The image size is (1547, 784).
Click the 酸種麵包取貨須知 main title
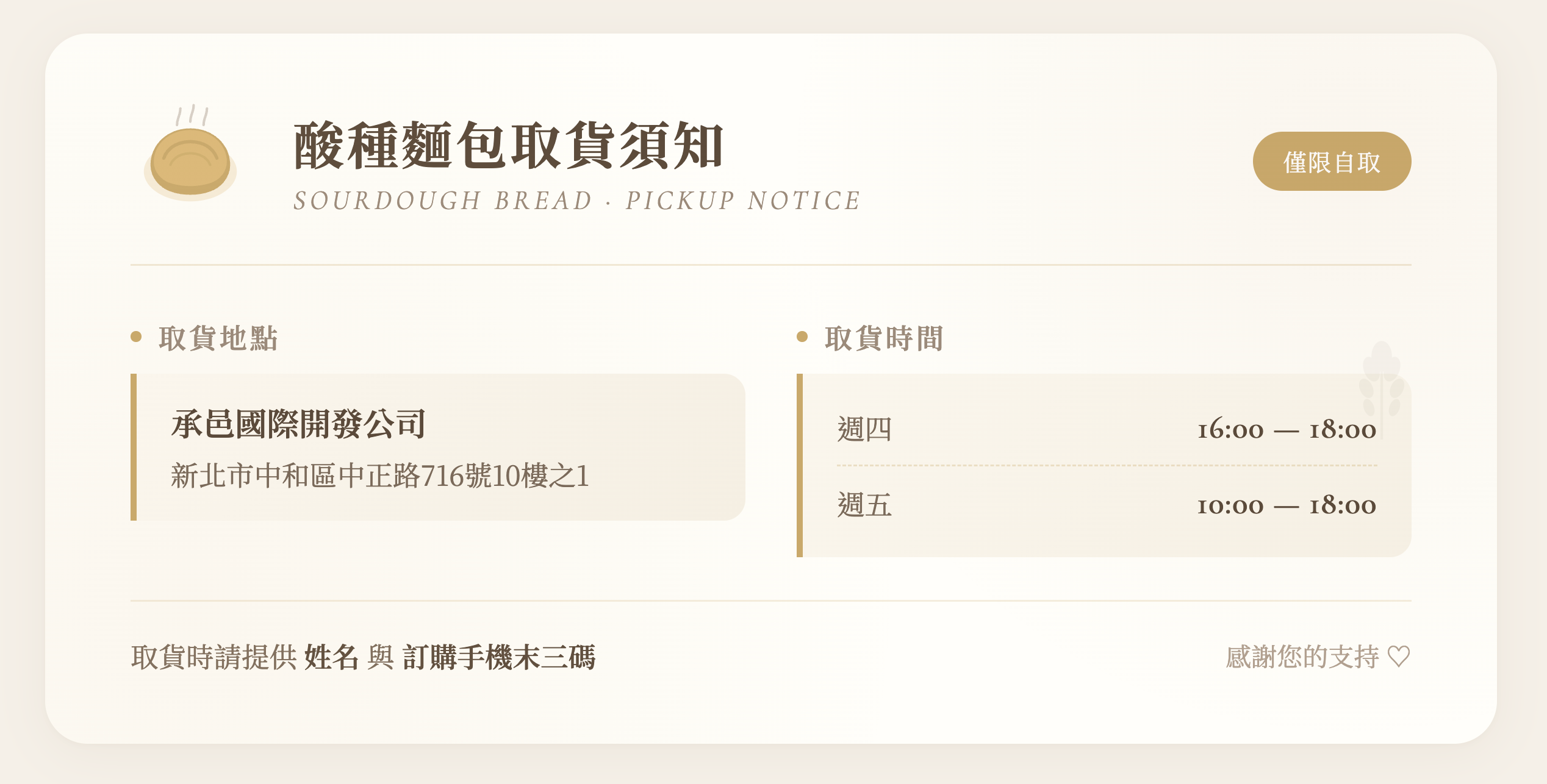point(508,145)
